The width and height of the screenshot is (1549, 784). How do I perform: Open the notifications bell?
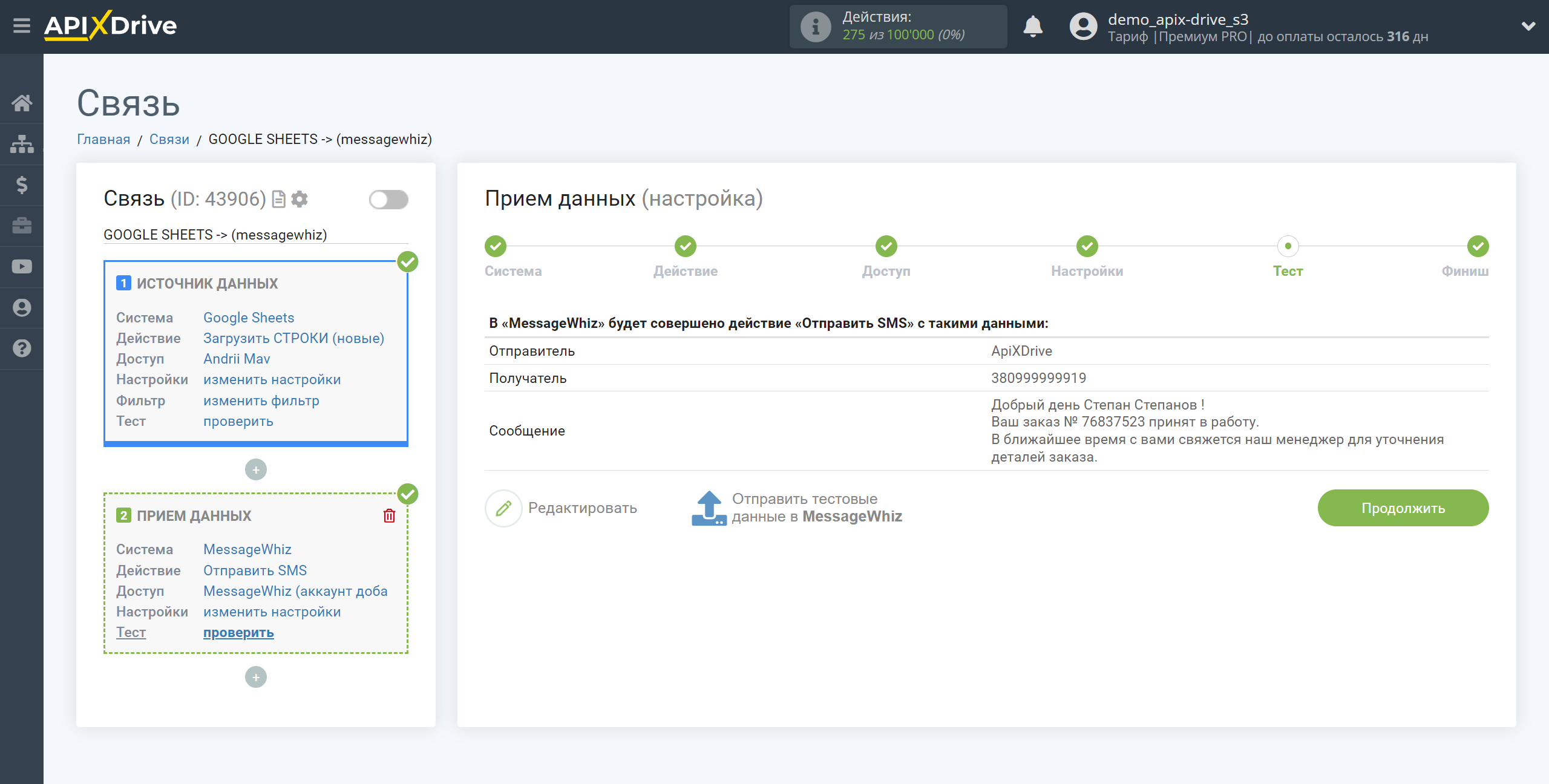point(1033,27)
